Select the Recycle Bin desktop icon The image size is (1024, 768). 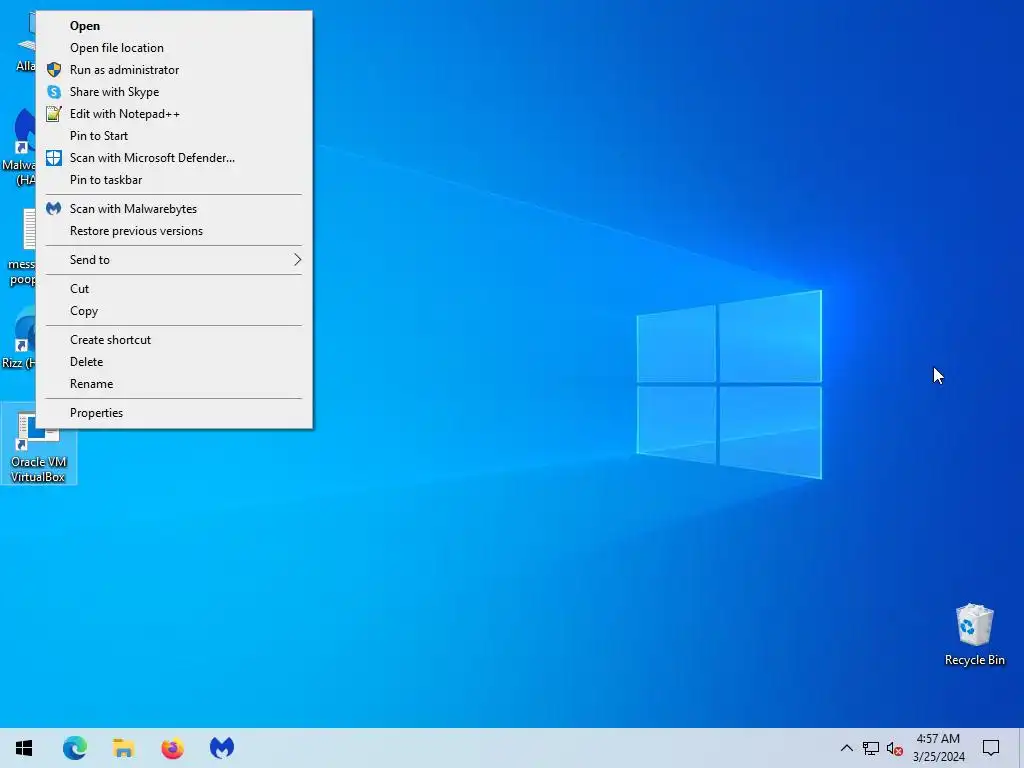(x=974, y=634)
